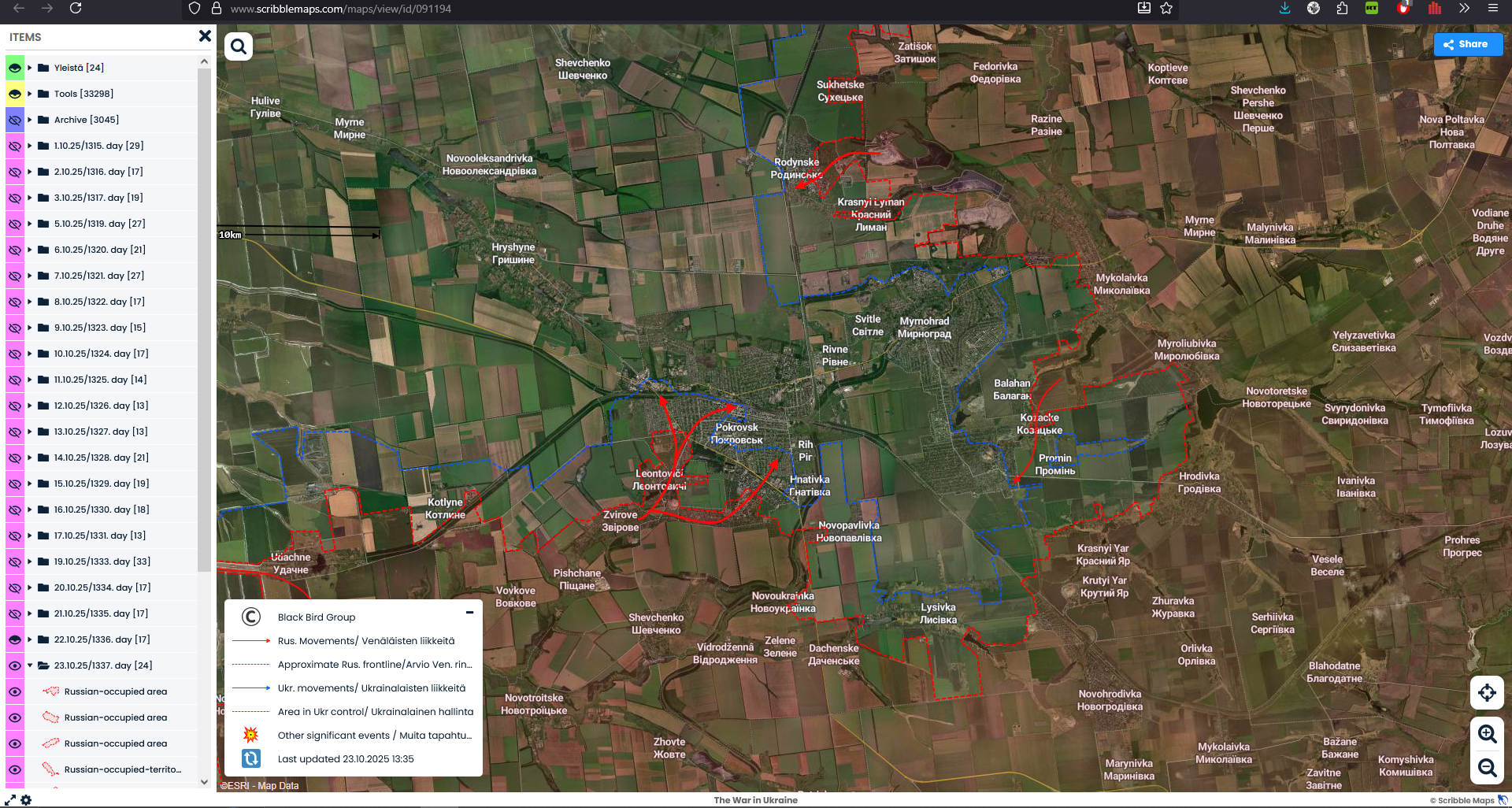The width and height of the screenshot is (1512, 808).
Task: Bookmark this page with the star icon
Action: 1166,8
